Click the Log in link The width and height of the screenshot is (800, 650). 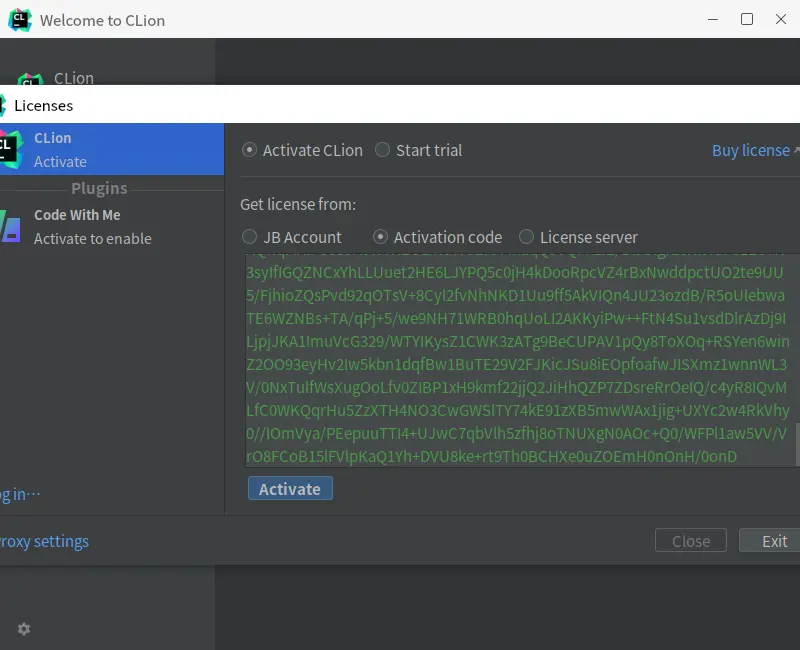click(x=20, y=494)
